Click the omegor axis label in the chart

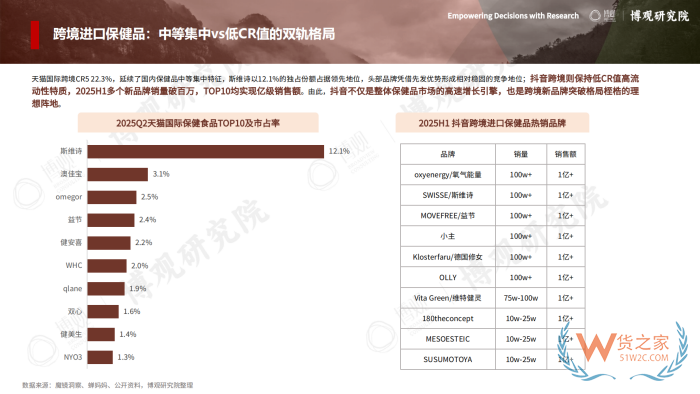[69, 197]
